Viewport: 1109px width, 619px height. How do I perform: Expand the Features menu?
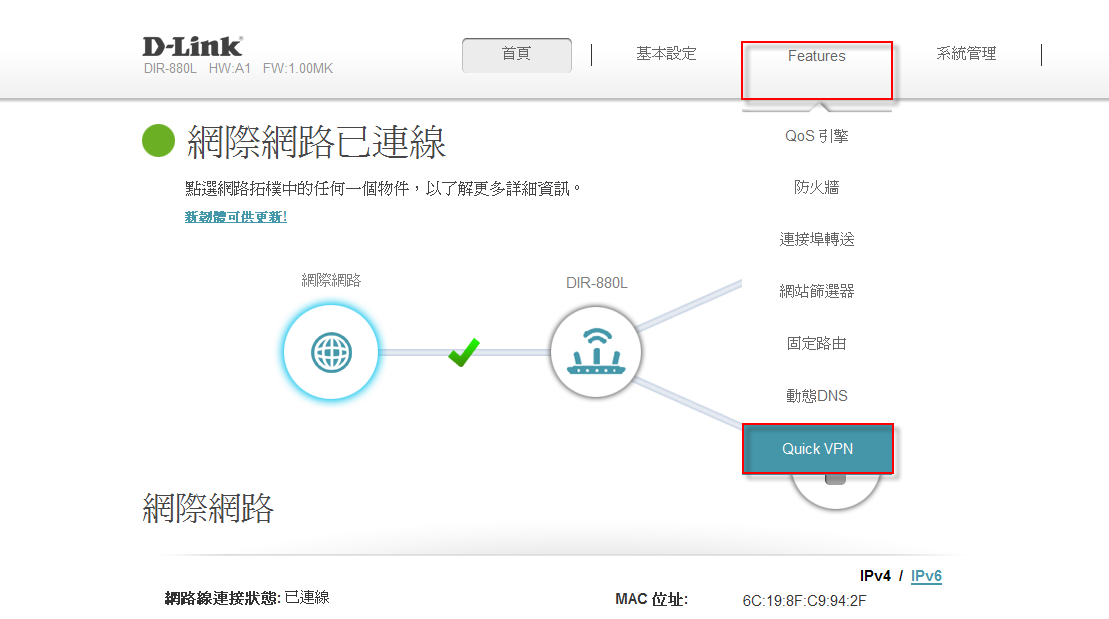[816, 57]
